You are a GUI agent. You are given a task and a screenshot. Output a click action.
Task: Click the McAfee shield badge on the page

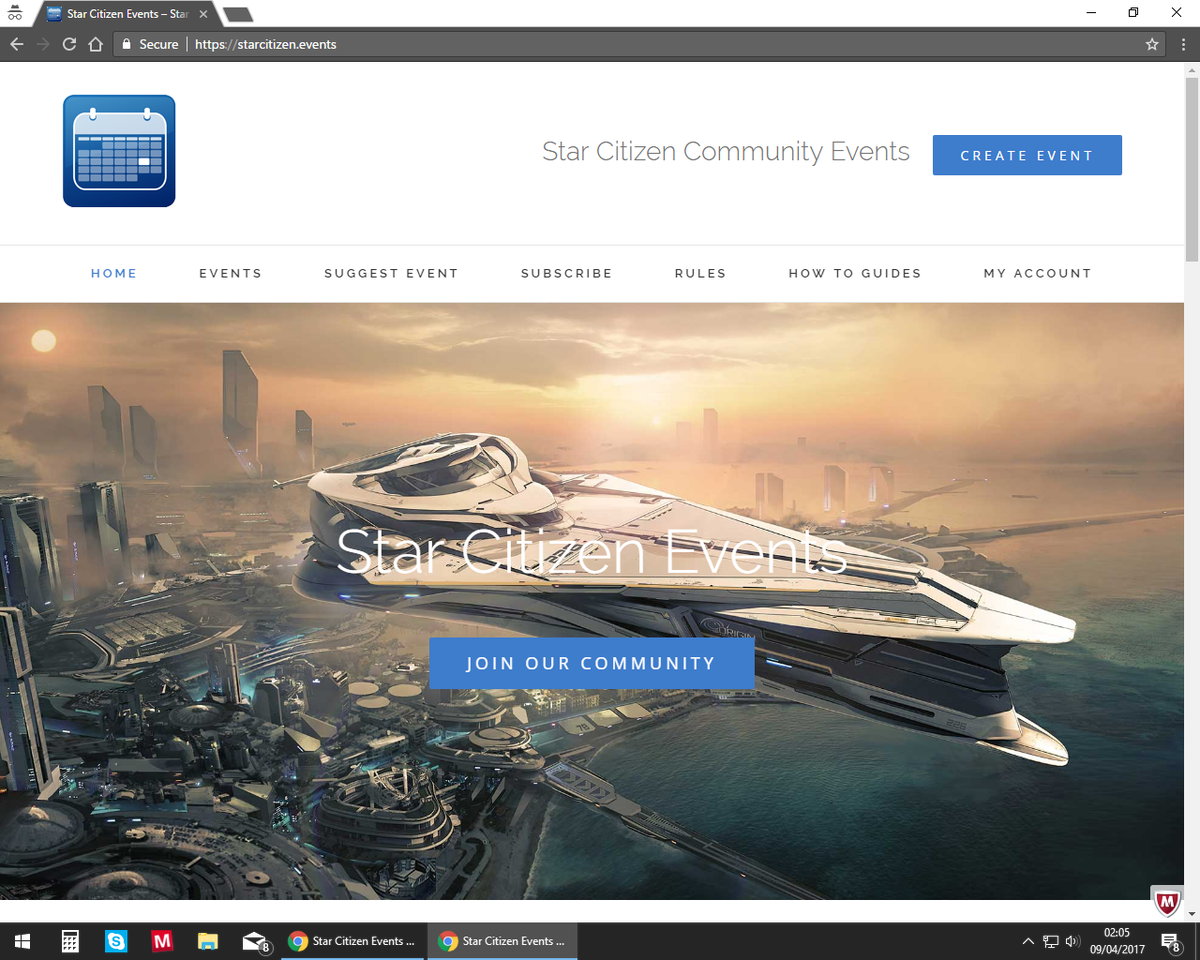(x=1167, y=902)
